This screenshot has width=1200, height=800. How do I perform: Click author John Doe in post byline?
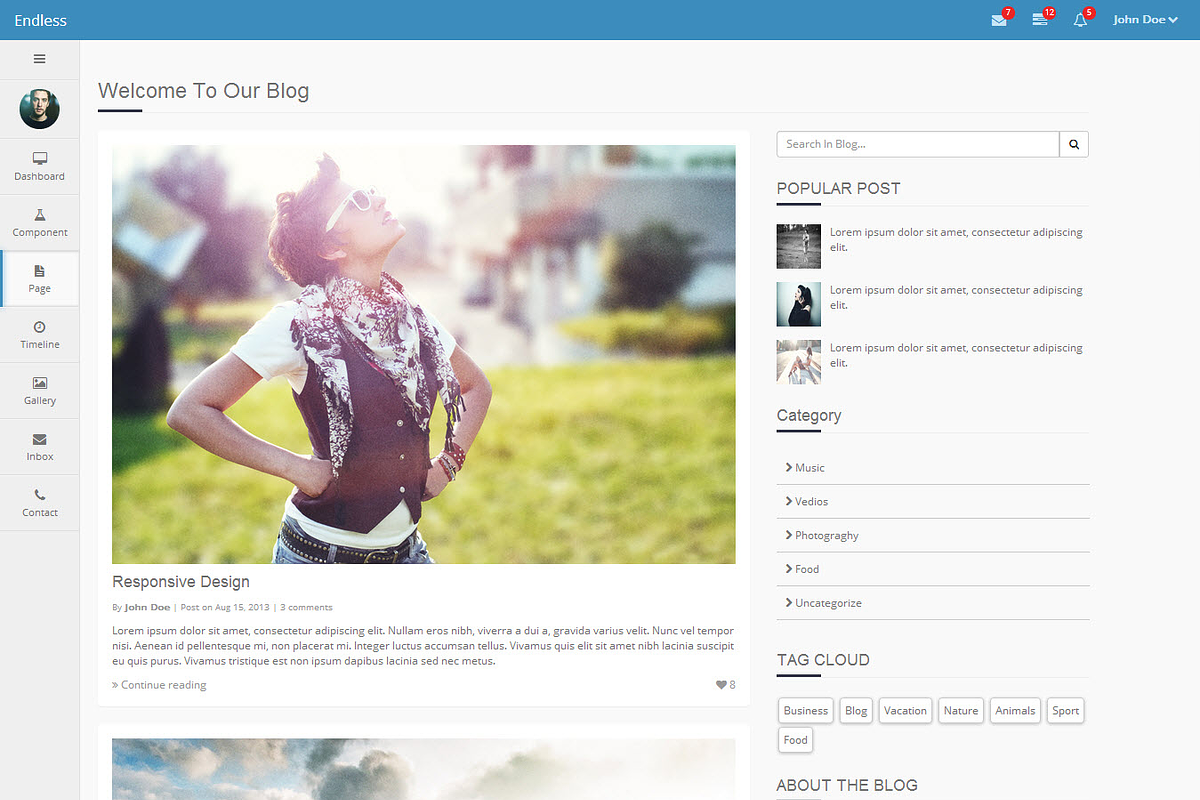147,607
